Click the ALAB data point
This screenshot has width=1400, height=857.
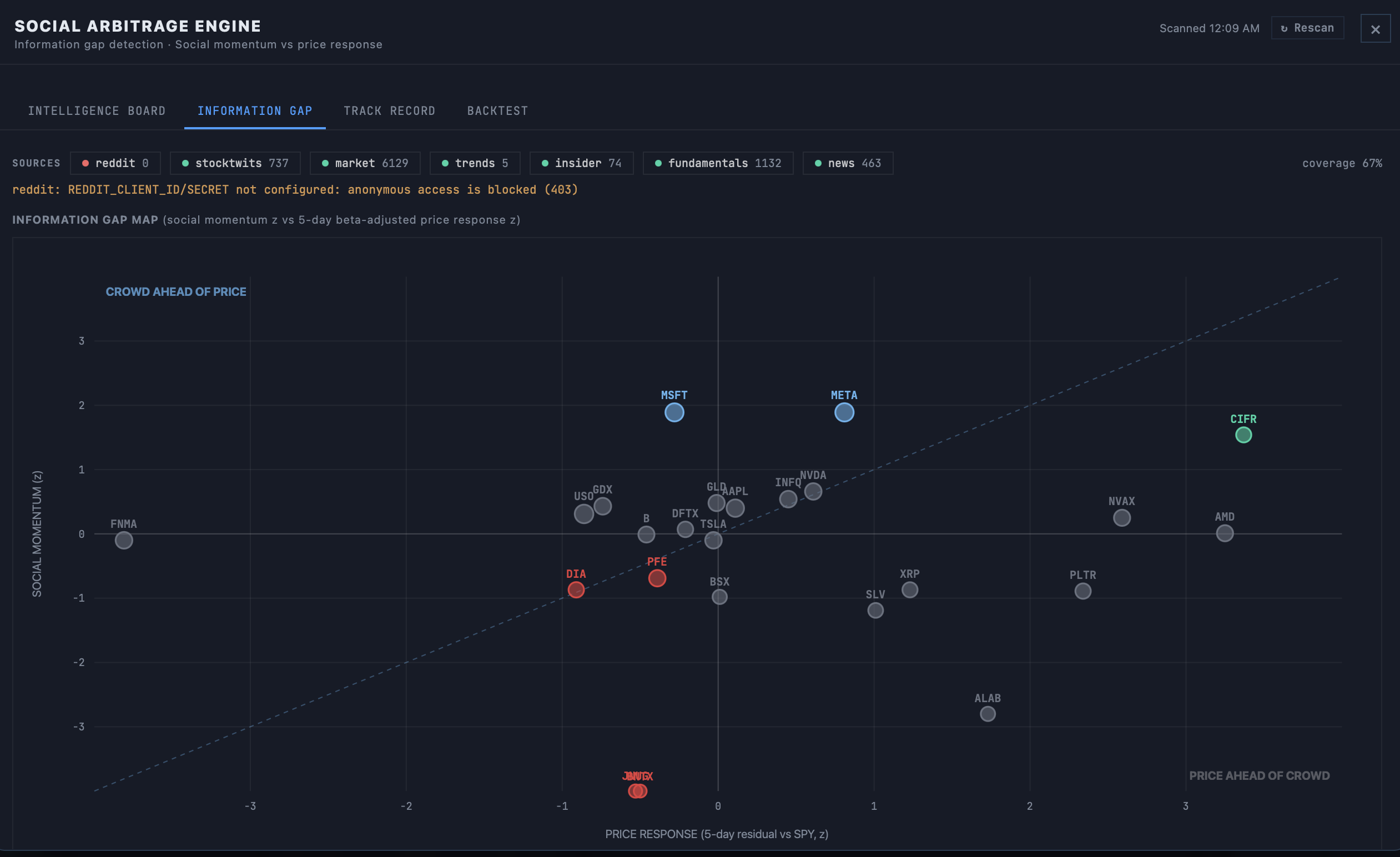[x=988, y=714]
